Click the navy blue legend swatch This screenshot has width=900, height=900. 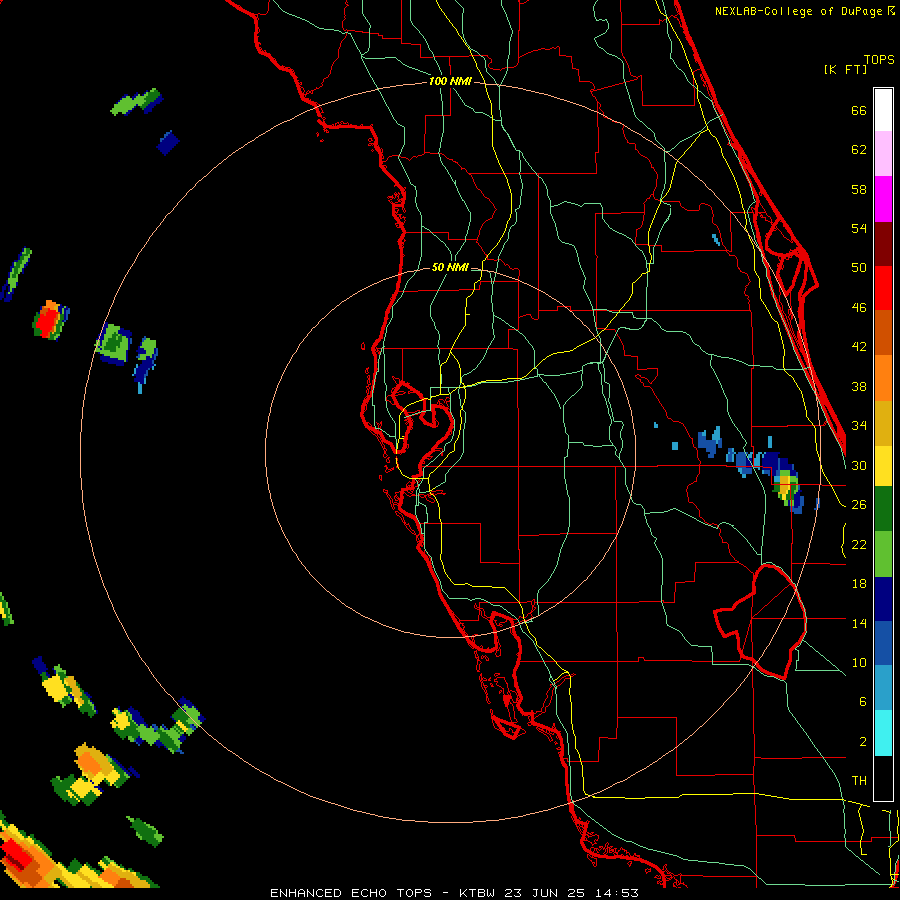(883, 599)
